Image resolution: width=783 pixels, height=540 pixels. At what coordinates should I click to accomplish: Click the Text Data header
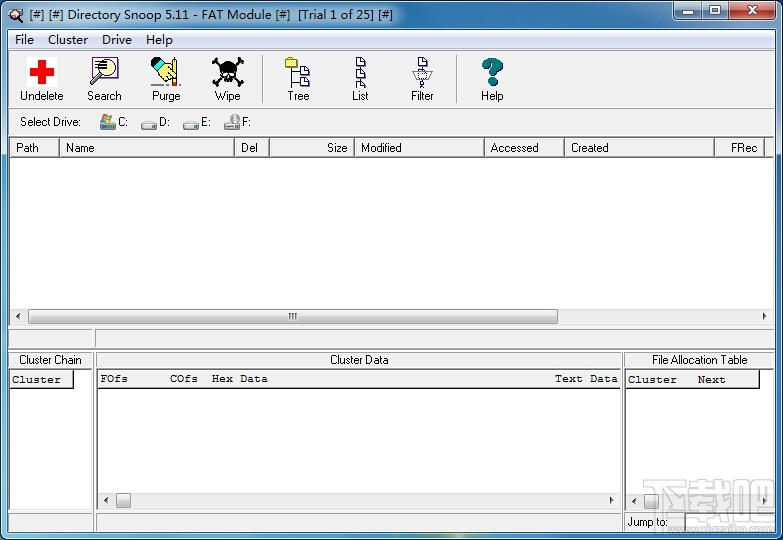[x=586, y=379]
